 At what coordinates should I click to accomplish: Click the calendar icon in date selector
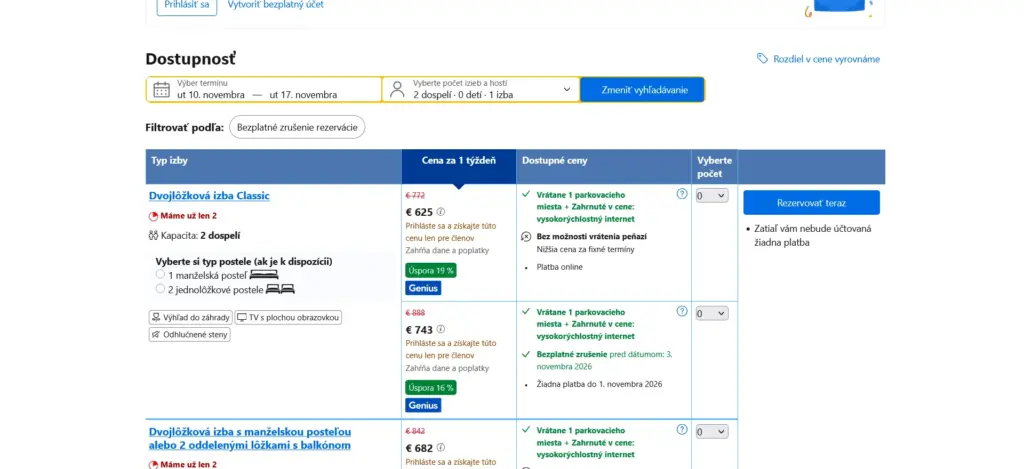coord(161,89)
